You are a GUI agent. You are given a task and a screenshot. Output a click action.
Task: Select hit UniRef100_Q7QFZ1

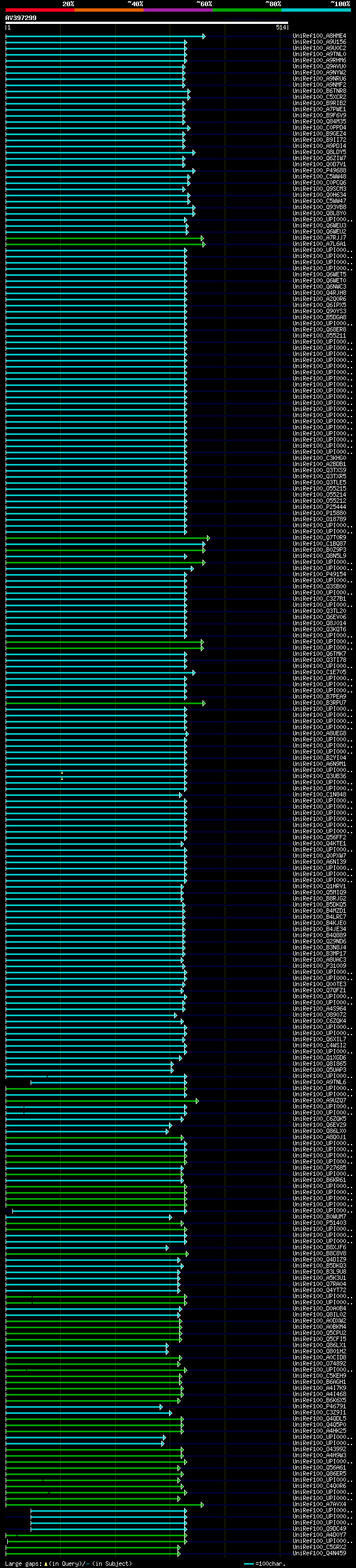click(319, 990)
